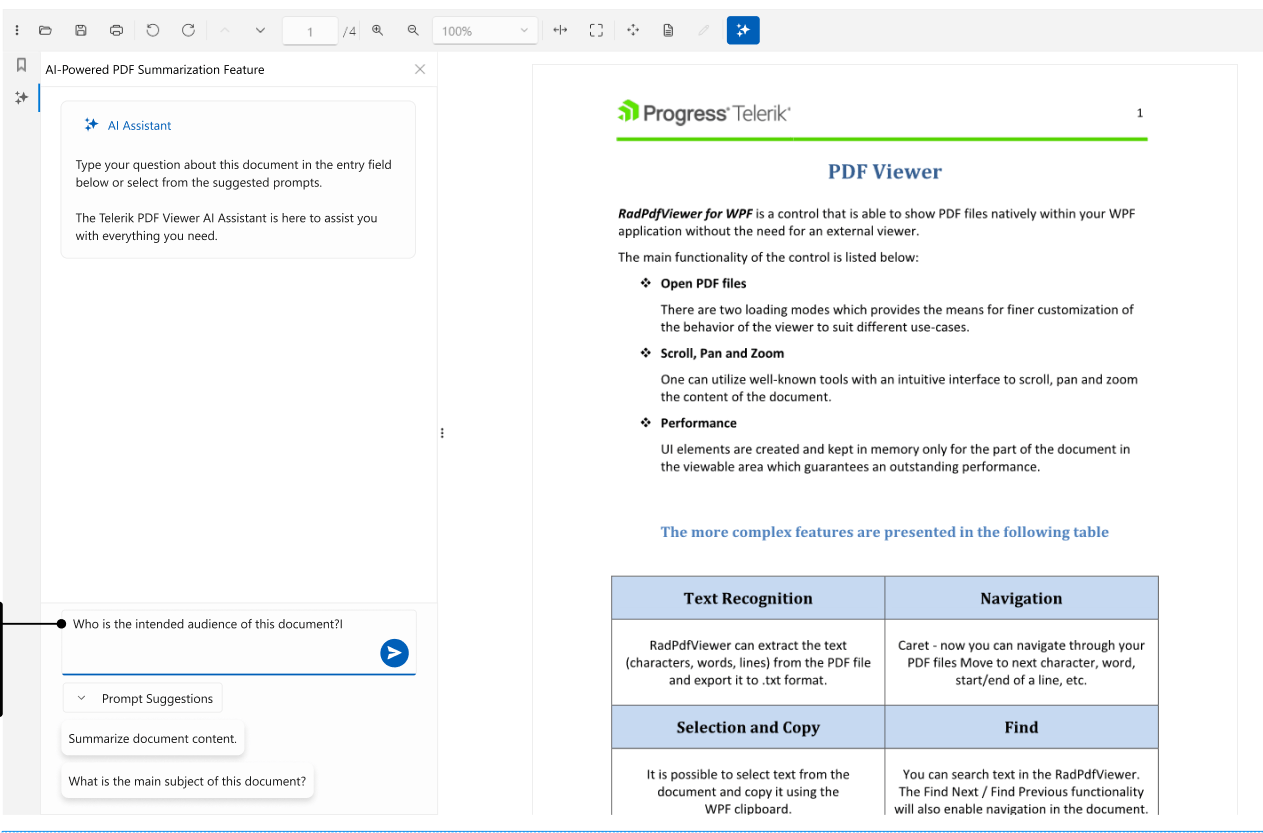Send the typed question with the arrow button
Screen dimensions: 1263x833
click(394, 653)
